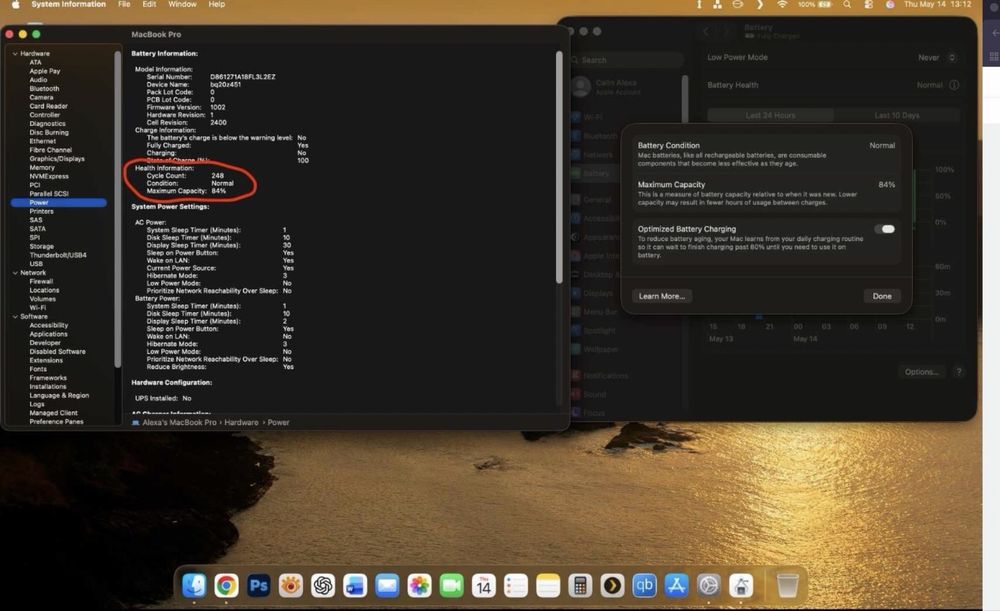The image size is (1000, 611).
Task: Open the Photos app in the Dock
Action: 419,585
